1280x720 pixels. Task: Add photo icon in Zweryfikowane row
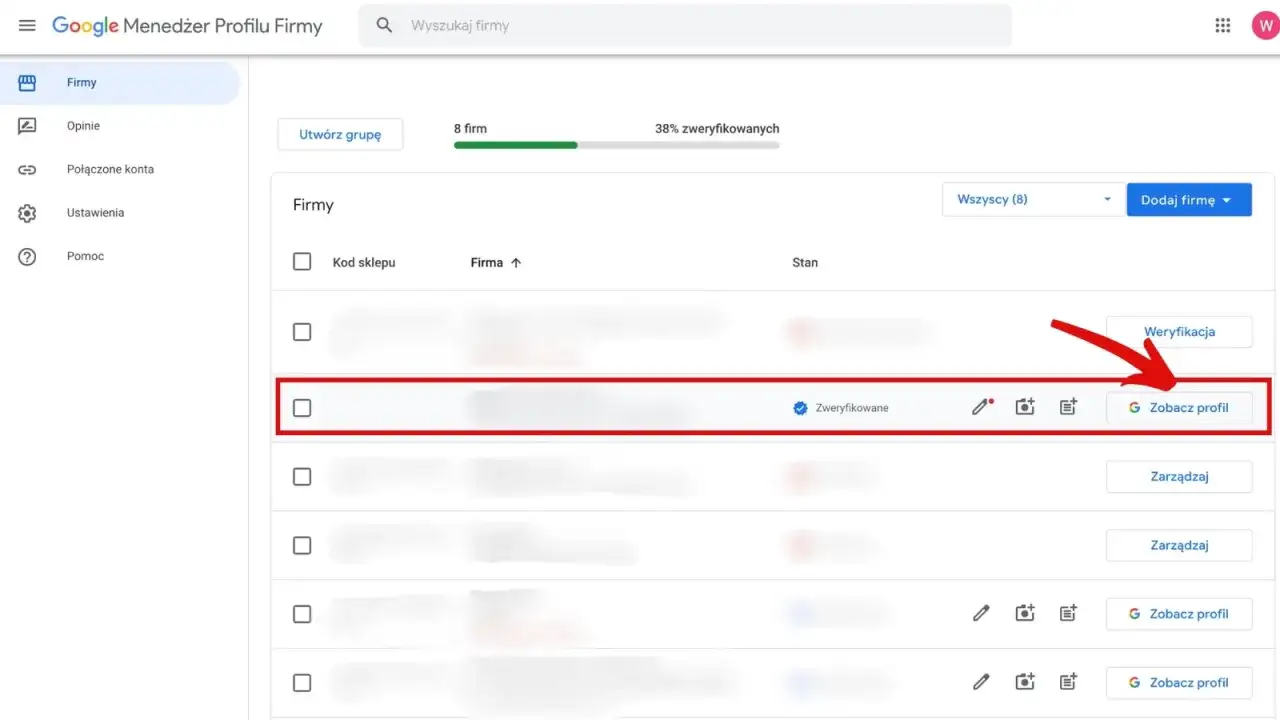pos(1025,407)
